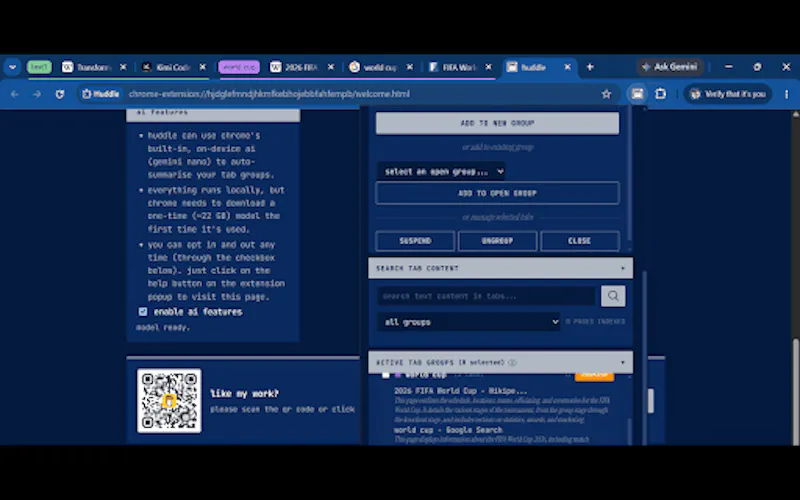800x500 pixels.
Task: Open a new browser tab
Action: pyautogui.click(x=590, y=67)
